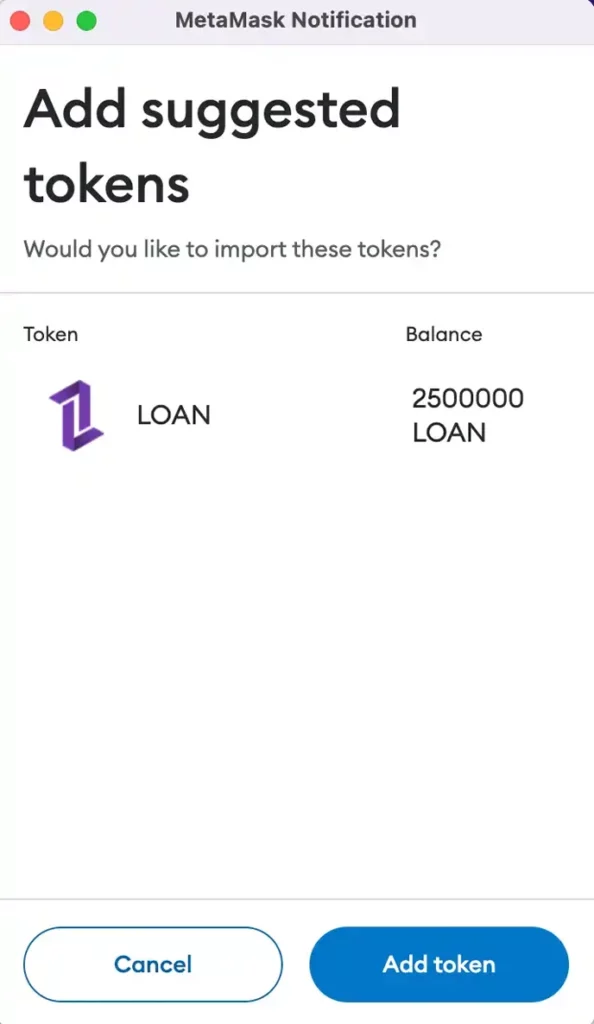Viewport: 594px width, 1024px height.
Task: Click the Balance column header
Action: [x=444, y=334]
